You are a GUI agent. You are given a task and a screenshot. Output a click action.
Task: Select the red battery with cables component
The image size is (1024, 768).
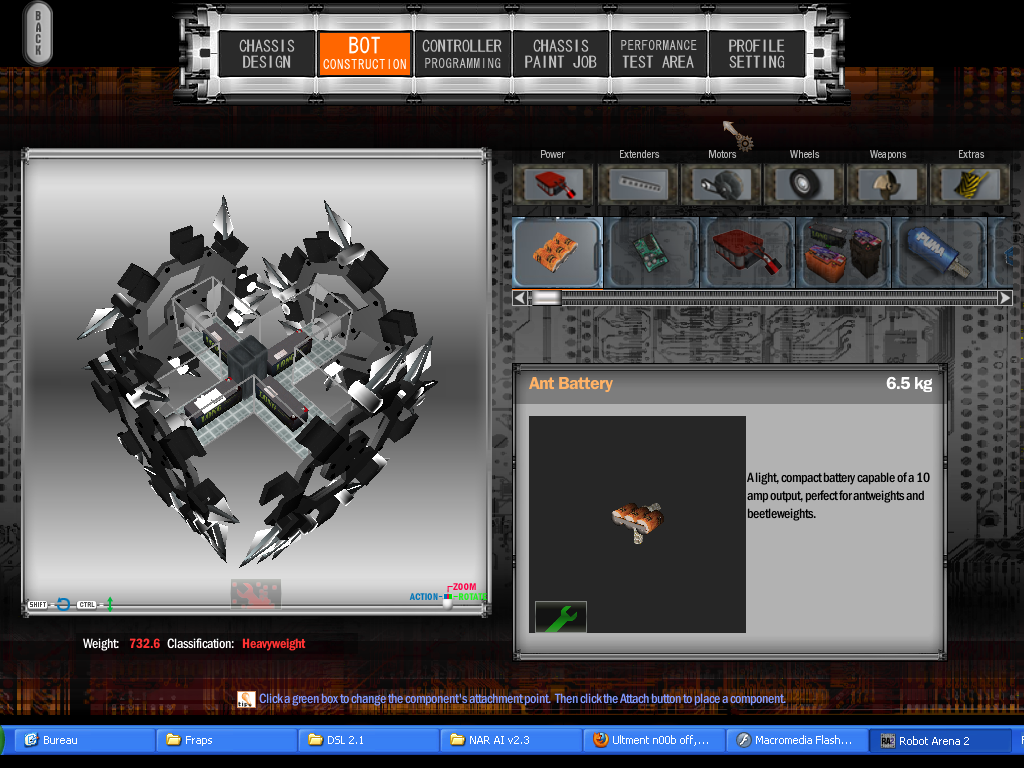[747, 253]
